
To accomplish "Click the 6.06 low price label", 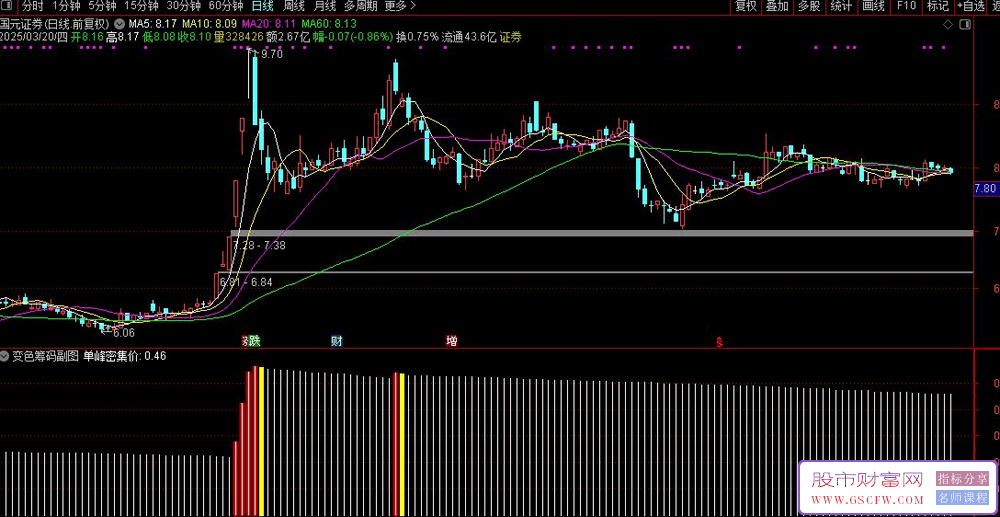I will click(x=124, y=332).
